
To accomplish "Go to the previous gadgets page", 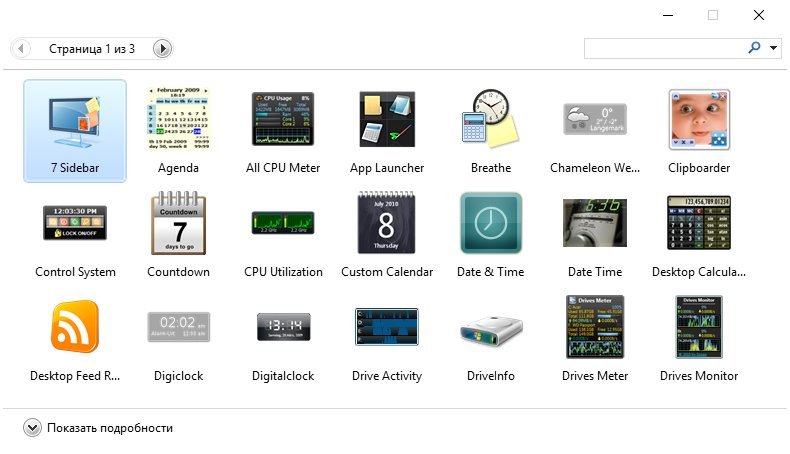I will click(22, 48).
